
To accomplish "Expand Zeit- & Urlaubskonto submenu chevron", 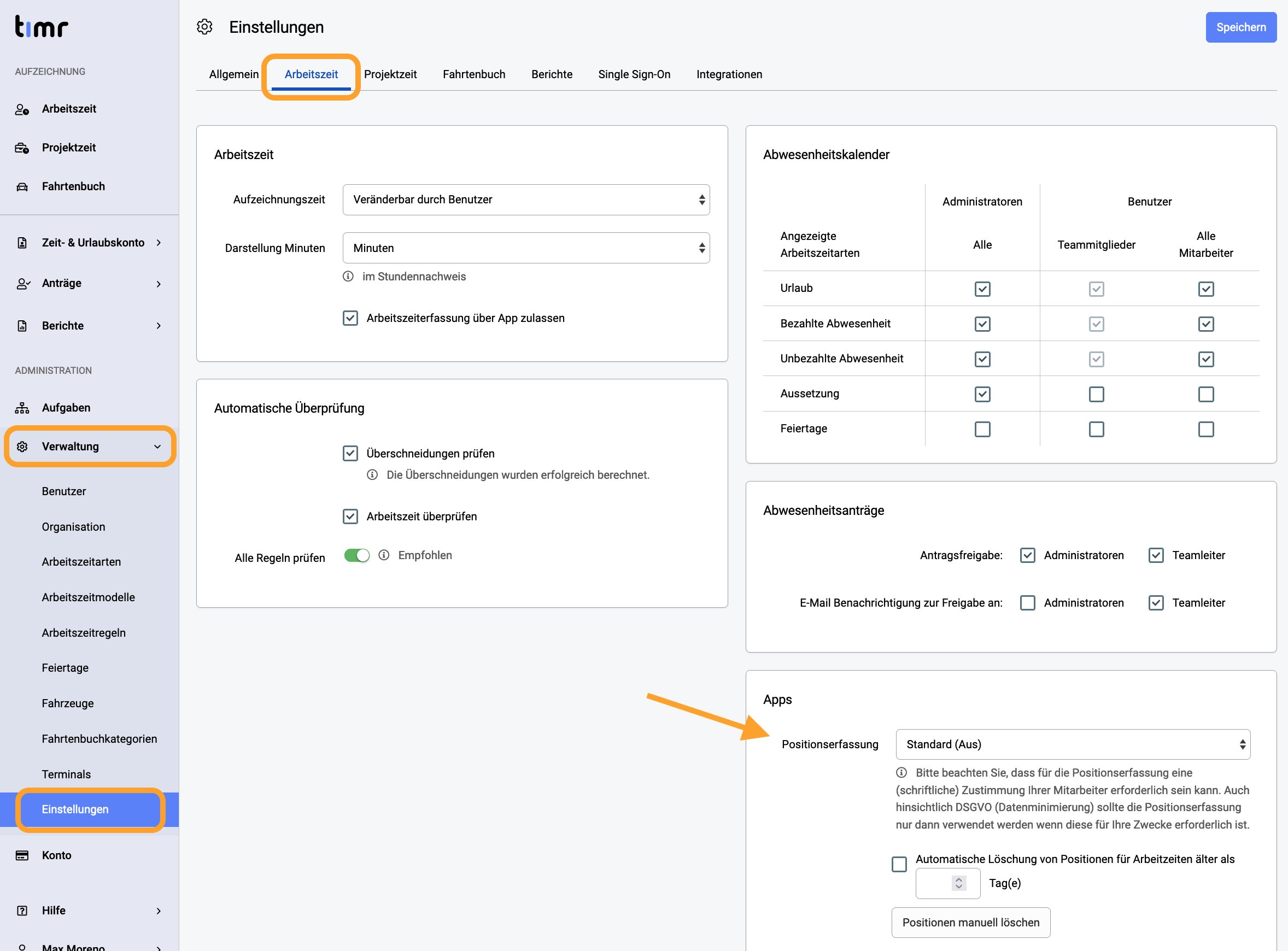I will tap(159, 243).
